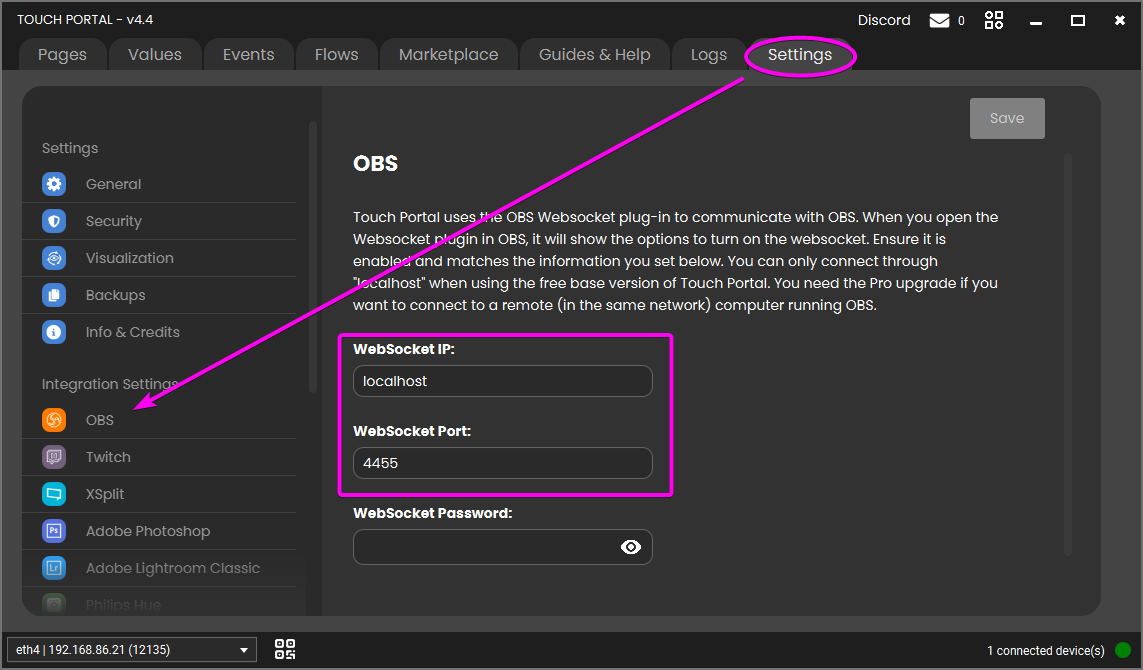Click the green connected device status indicator

1123,650
